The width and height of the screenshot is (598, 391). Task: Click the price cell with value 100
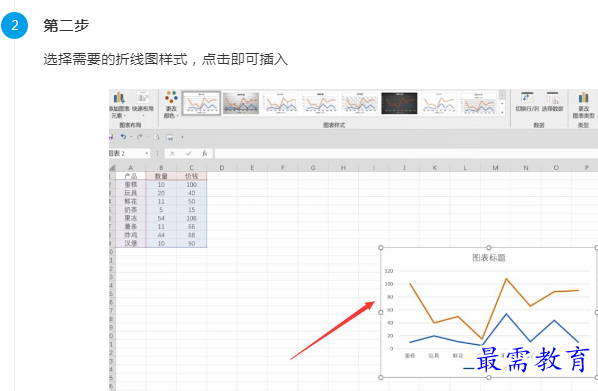[191, 185]
